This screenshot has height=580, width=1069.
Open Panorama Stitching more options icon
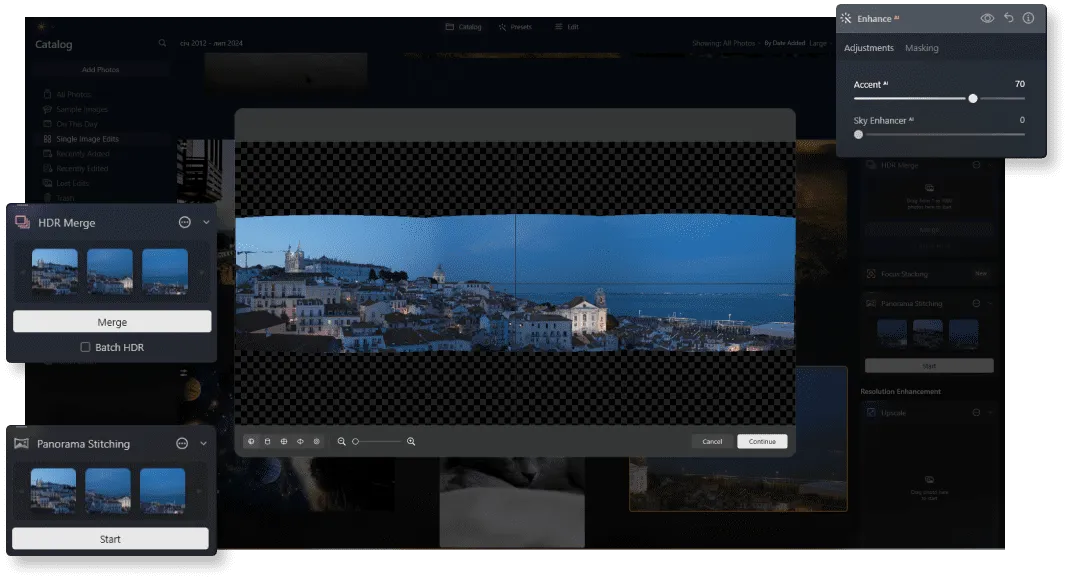(x=182, y=443)
